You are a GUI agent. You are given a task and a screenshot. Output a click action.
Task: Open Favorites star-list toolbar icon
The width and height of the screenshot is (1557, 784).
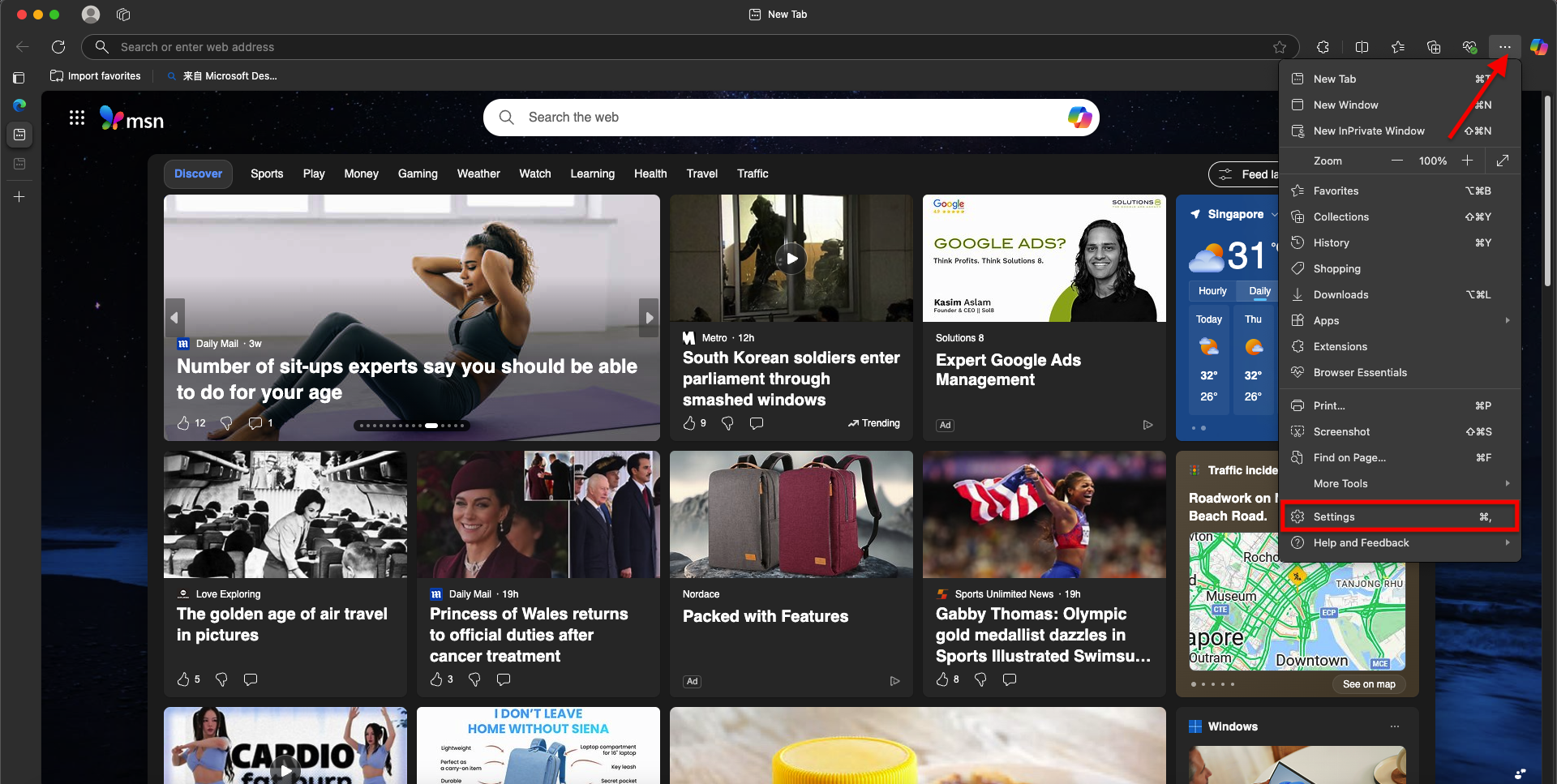click(1398, 47)
